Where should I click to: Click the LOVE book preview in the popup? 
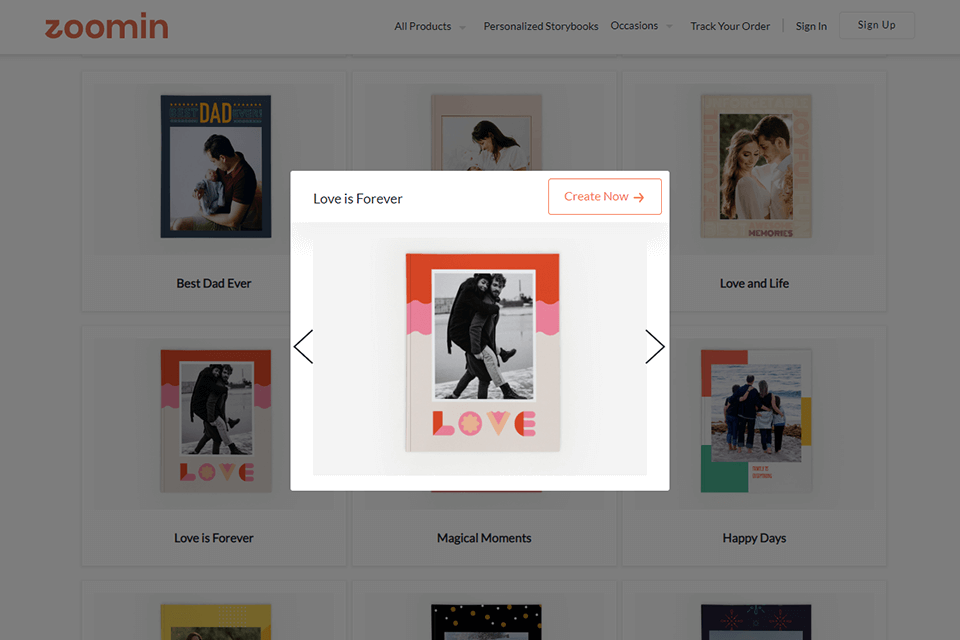click(482, 352)
